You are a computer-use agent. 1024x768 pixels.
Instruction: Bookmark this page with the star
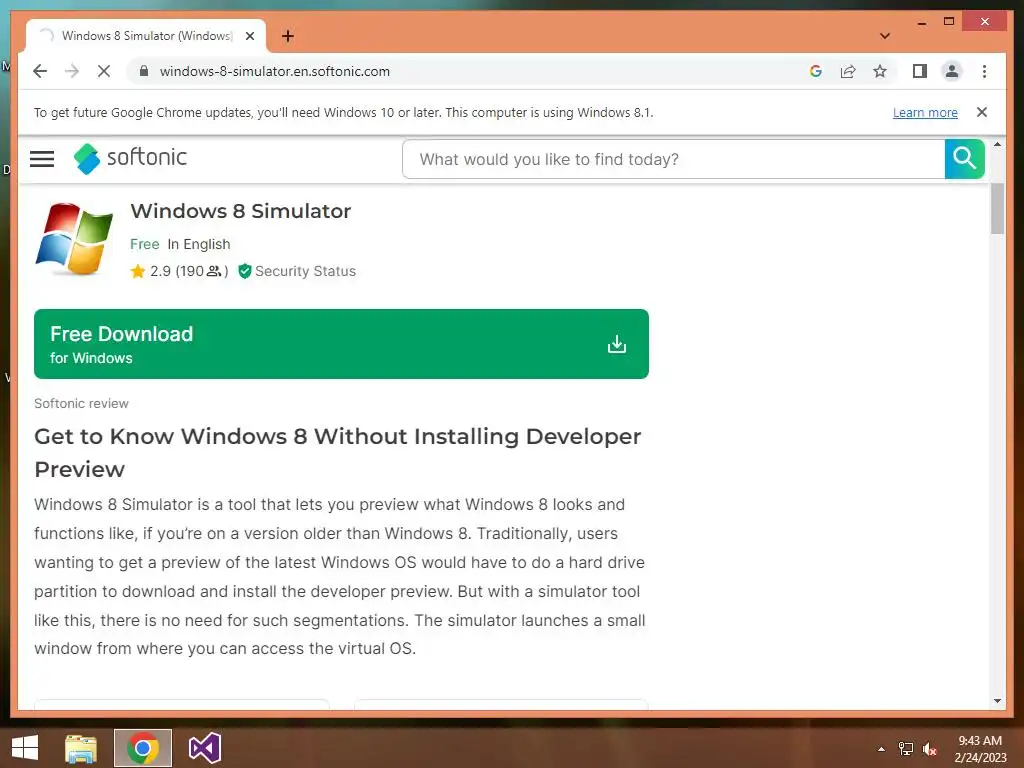(x=880, y=71)
